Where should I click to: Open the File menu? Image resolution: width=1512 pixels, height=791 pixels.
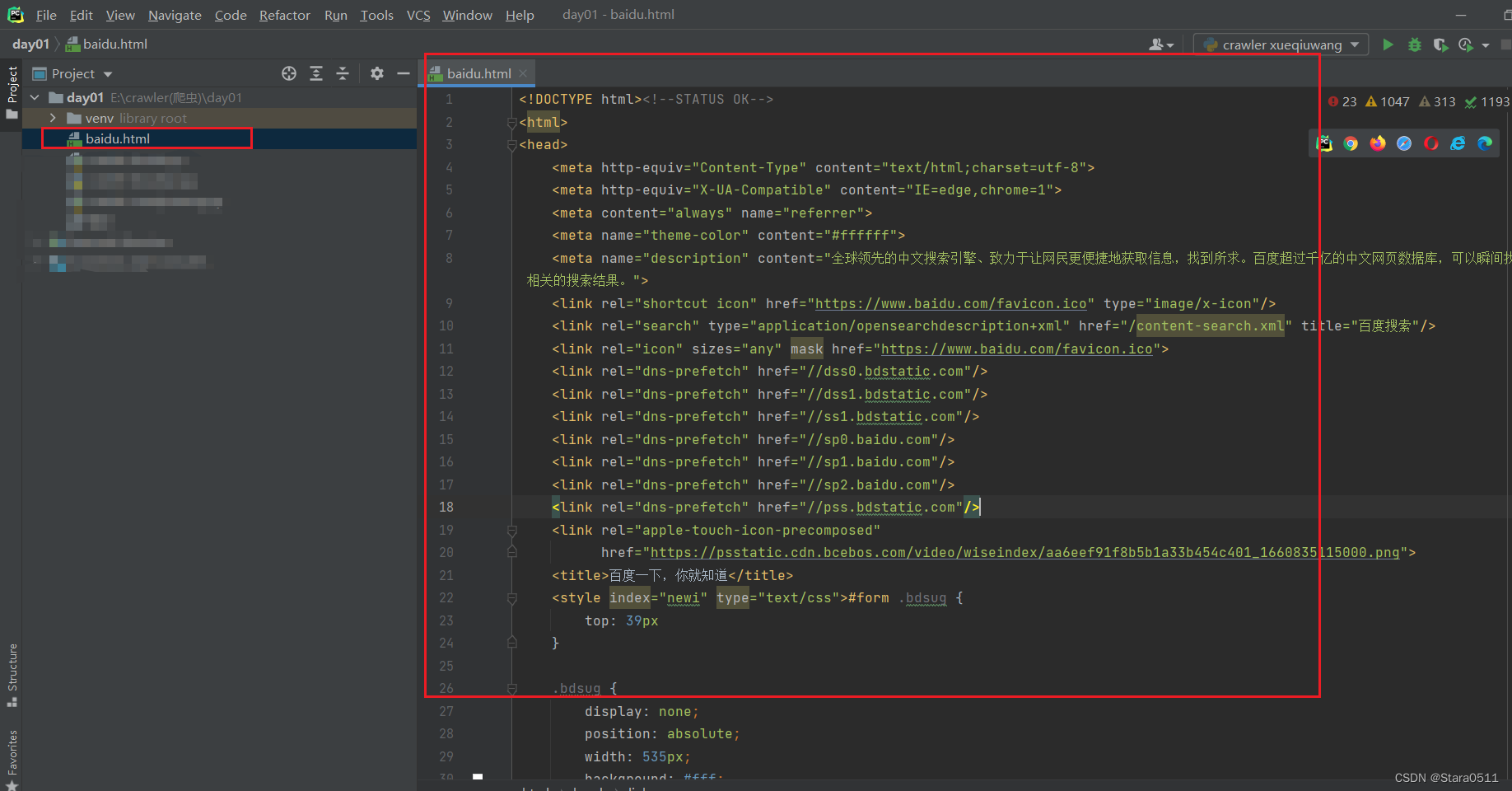point(46,15)
